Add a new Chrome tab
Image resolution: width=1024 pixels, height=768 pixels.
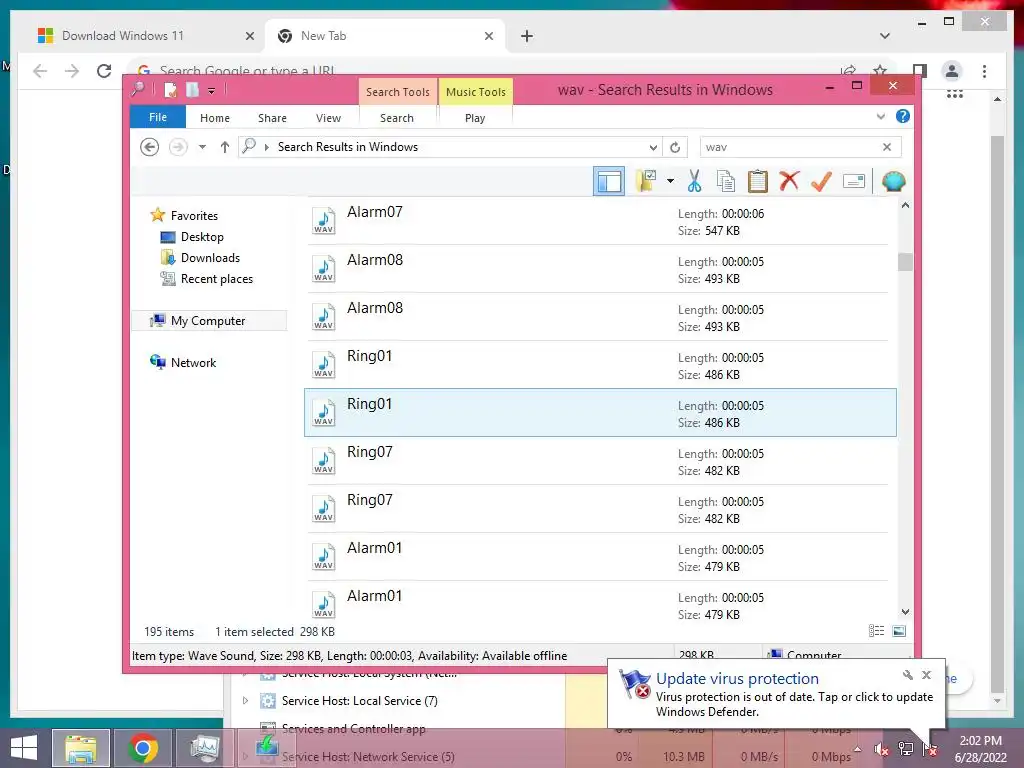pos(526,36)
